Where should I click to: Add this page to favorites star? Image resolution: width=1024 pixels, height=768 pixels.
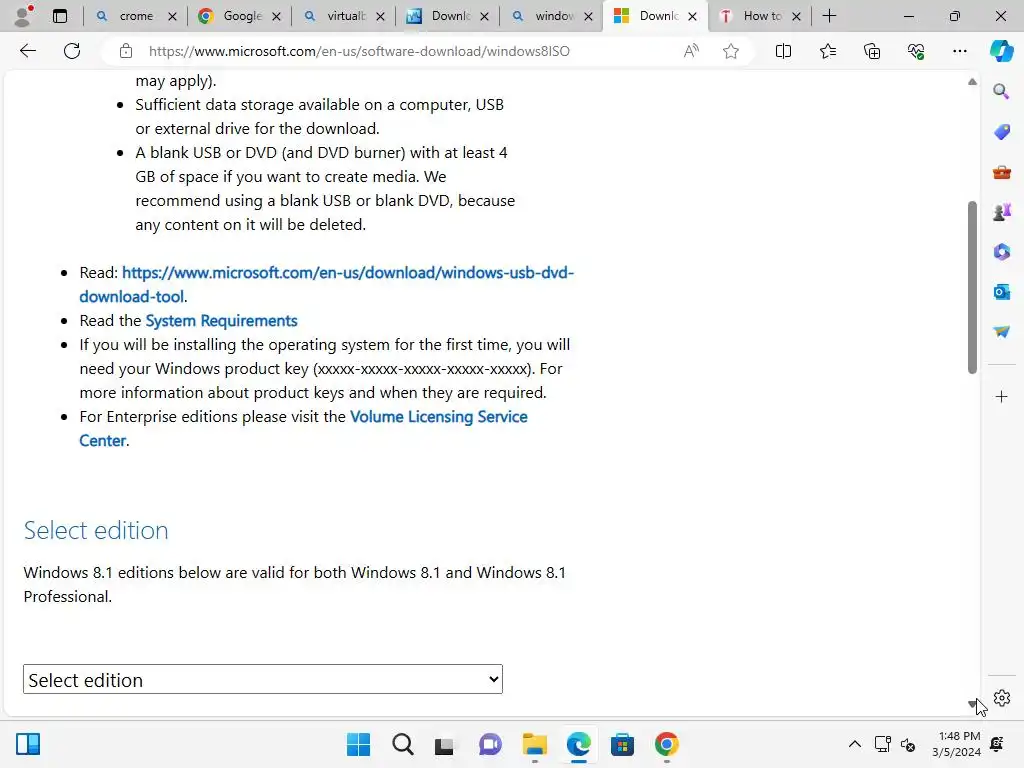(731, 51)
